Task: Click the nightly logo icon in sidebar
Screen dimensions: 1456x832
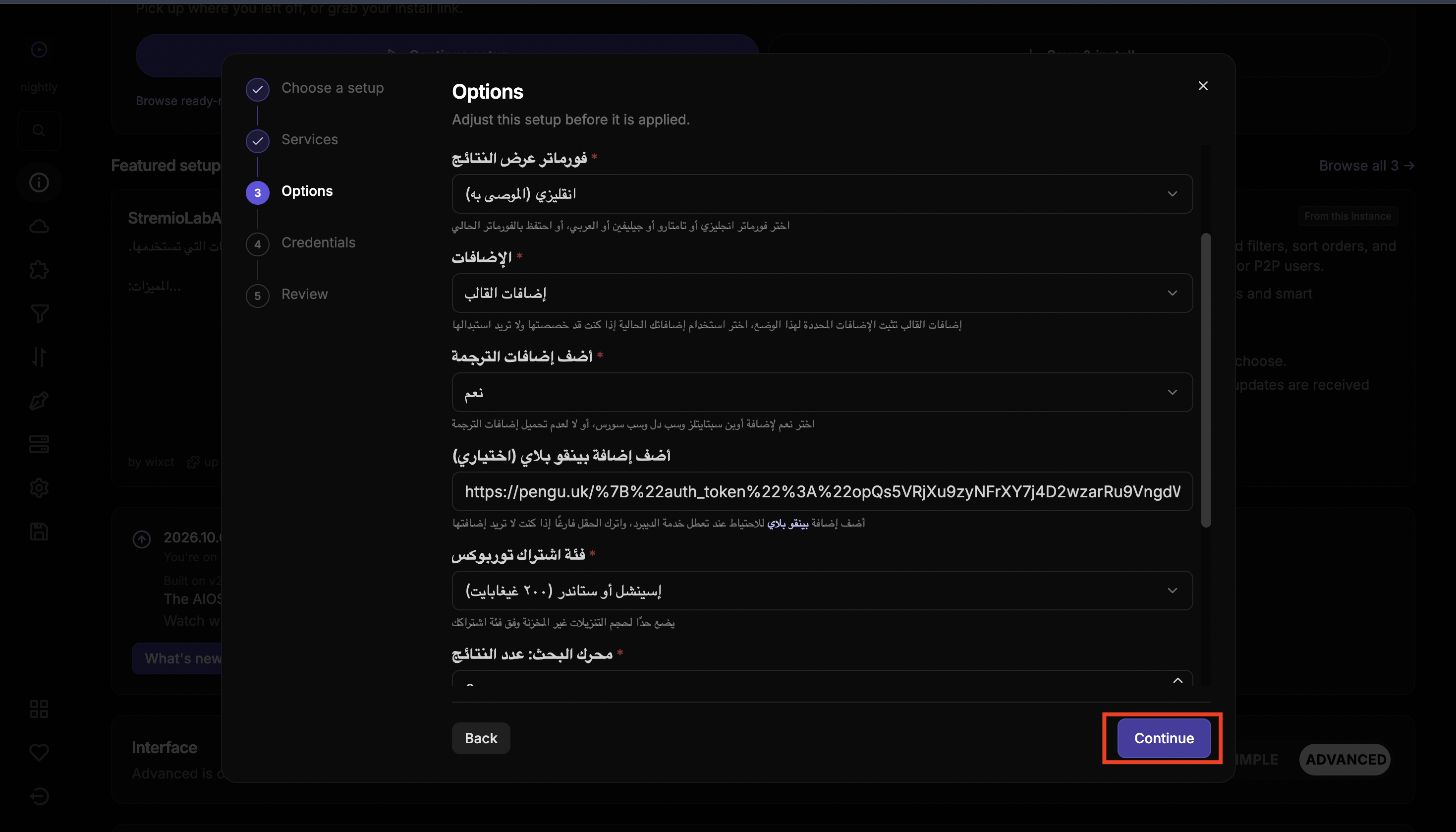Action: [39, 50]
